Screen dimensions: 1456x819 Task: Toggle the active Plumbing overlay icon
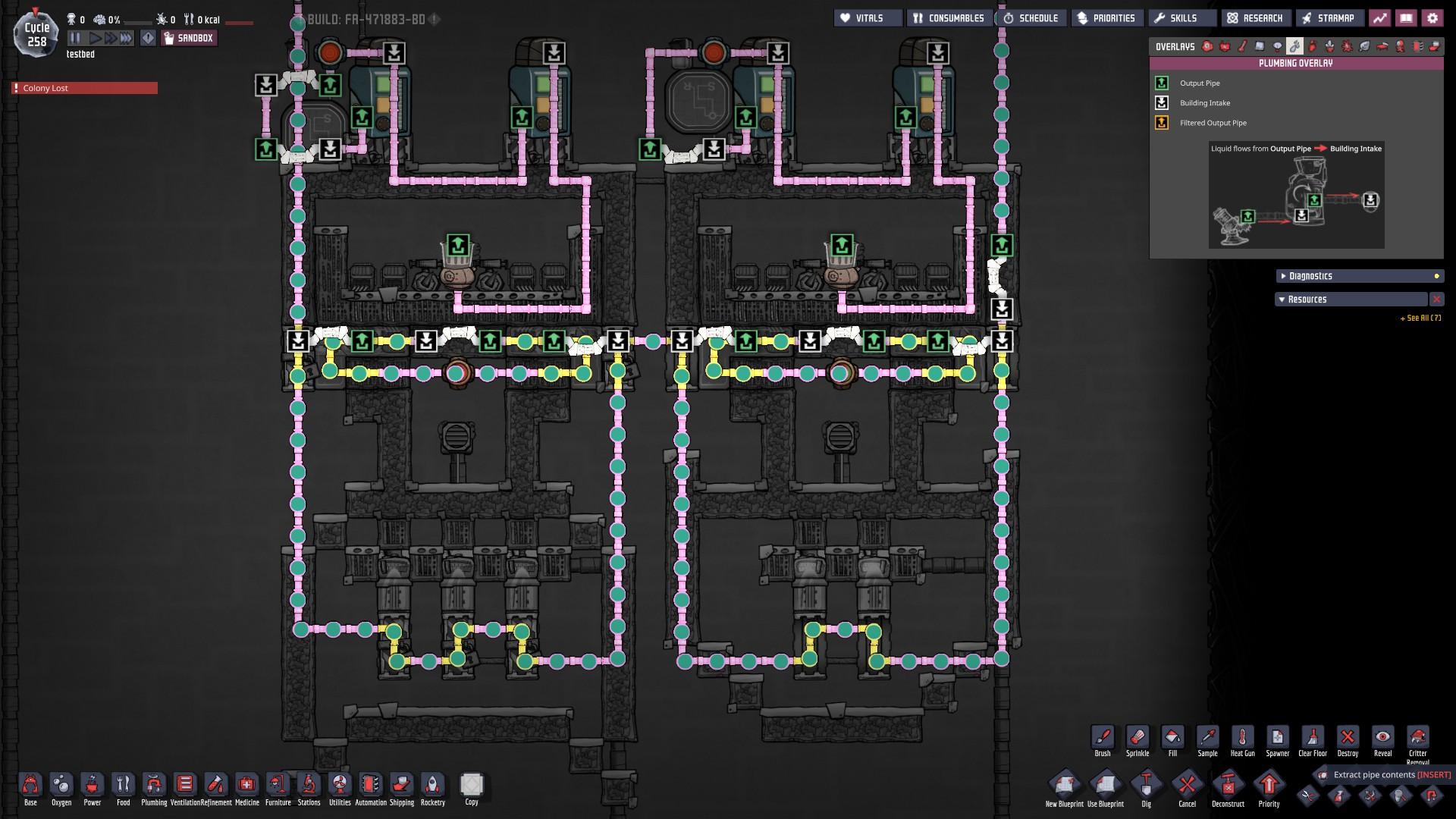coord(1294,46)
